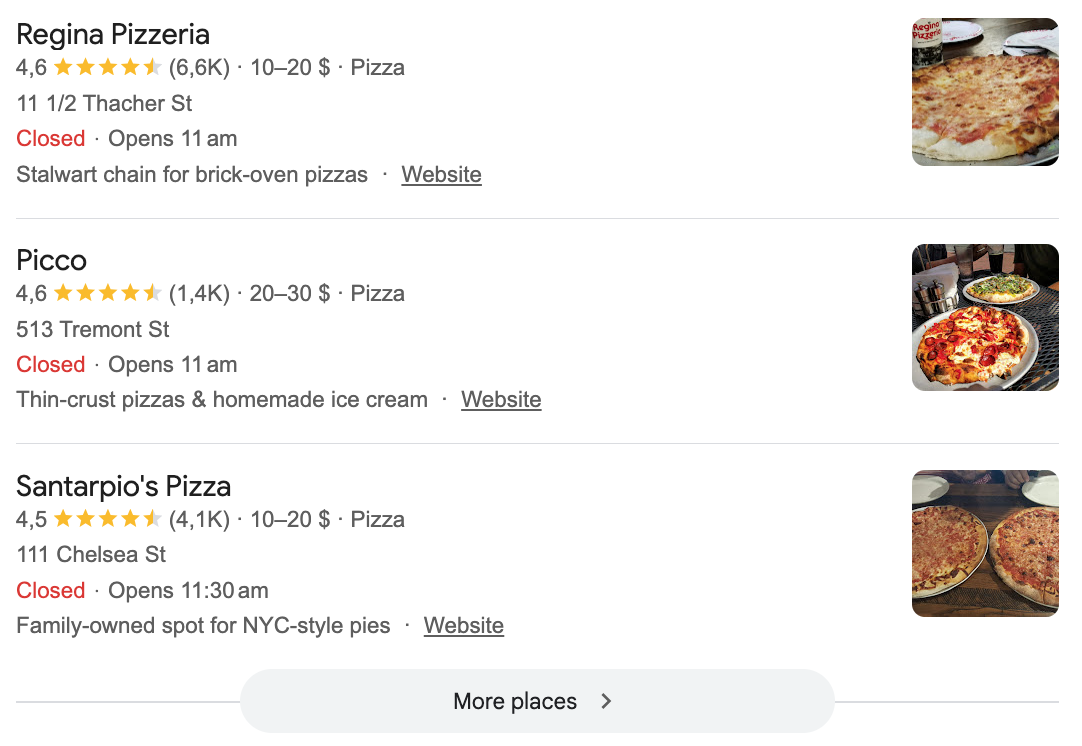View the Picco pizza photo thumbnail
The height and width of the screenshot is (746, 1082).
[985, 317]
